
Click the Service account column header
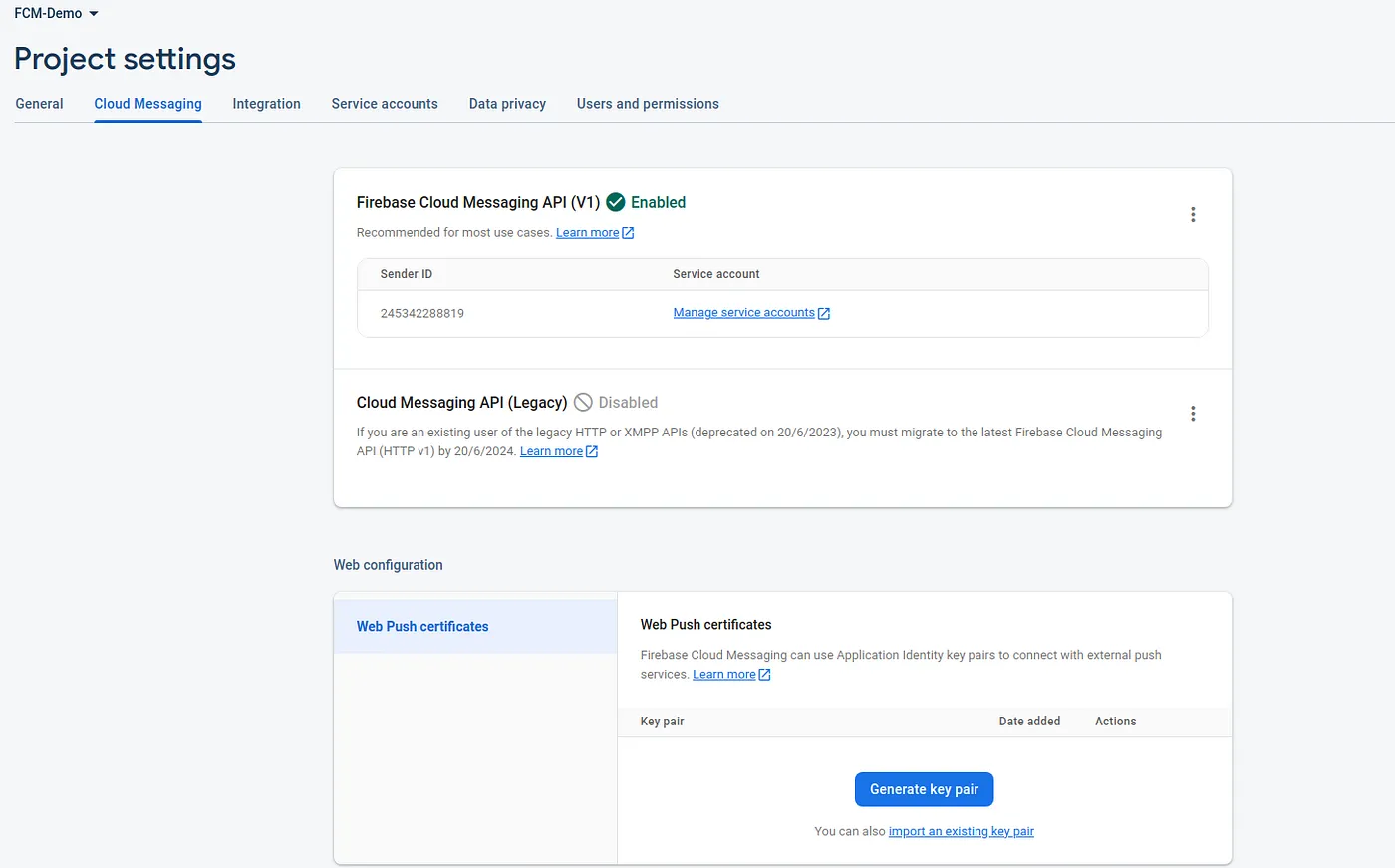point(716,274)
